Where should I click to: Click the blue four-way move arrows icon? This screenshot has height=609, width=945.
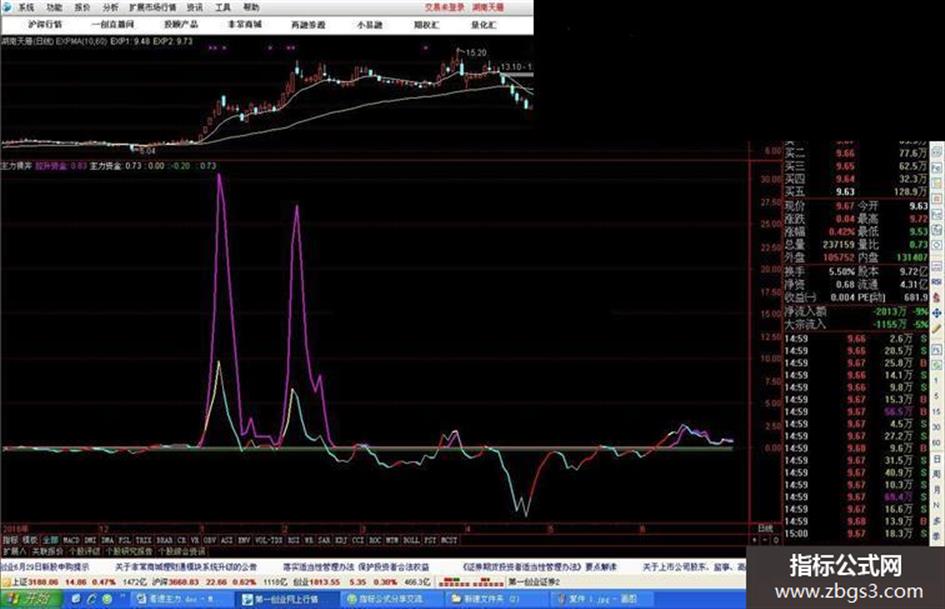click(x=937, y=313)
